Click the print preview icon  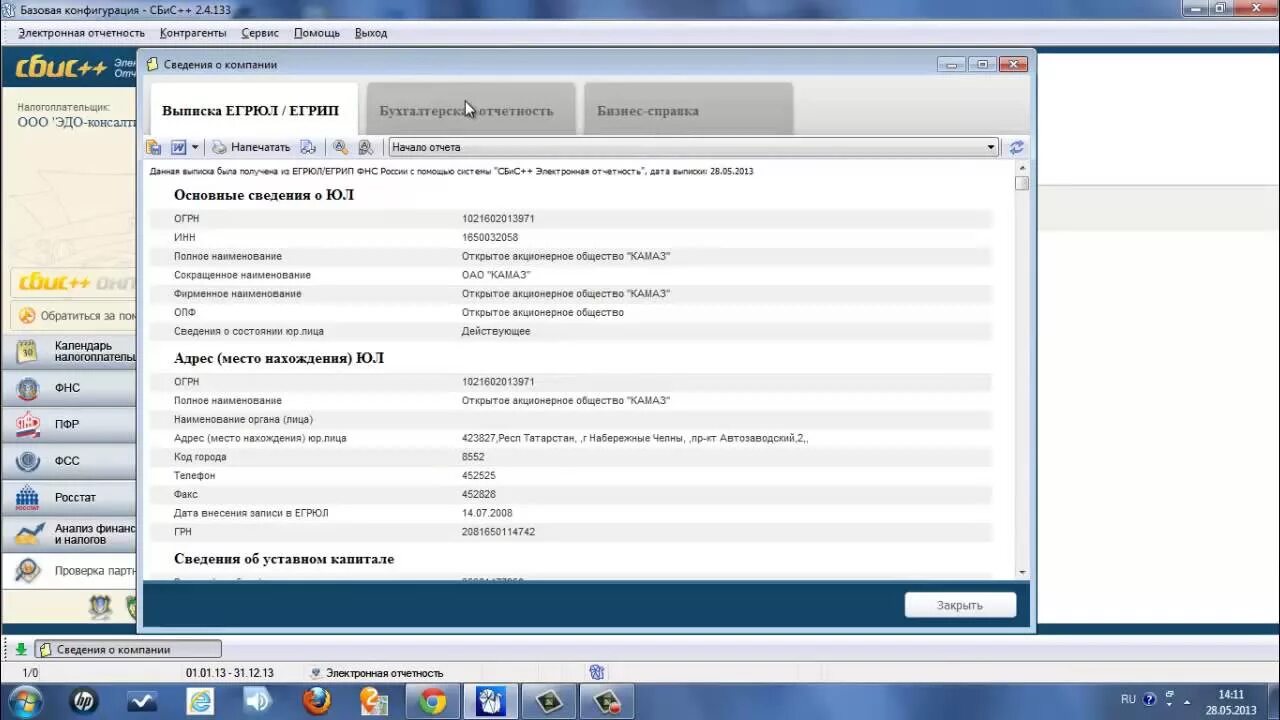point(308,147)
